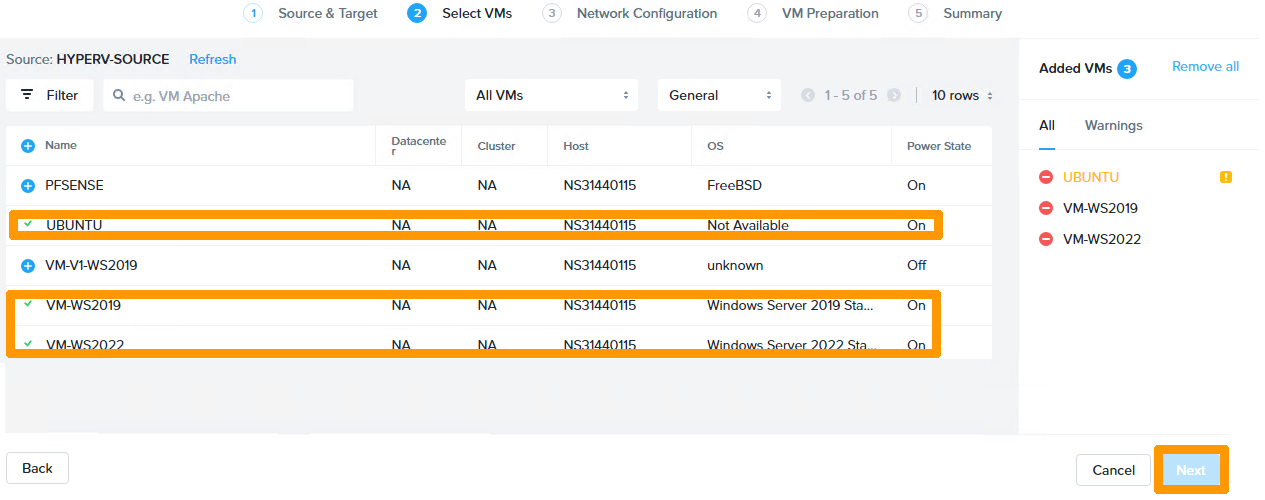
Task: Click the add-all plus icon beside Name header
Action: point(28,146)
